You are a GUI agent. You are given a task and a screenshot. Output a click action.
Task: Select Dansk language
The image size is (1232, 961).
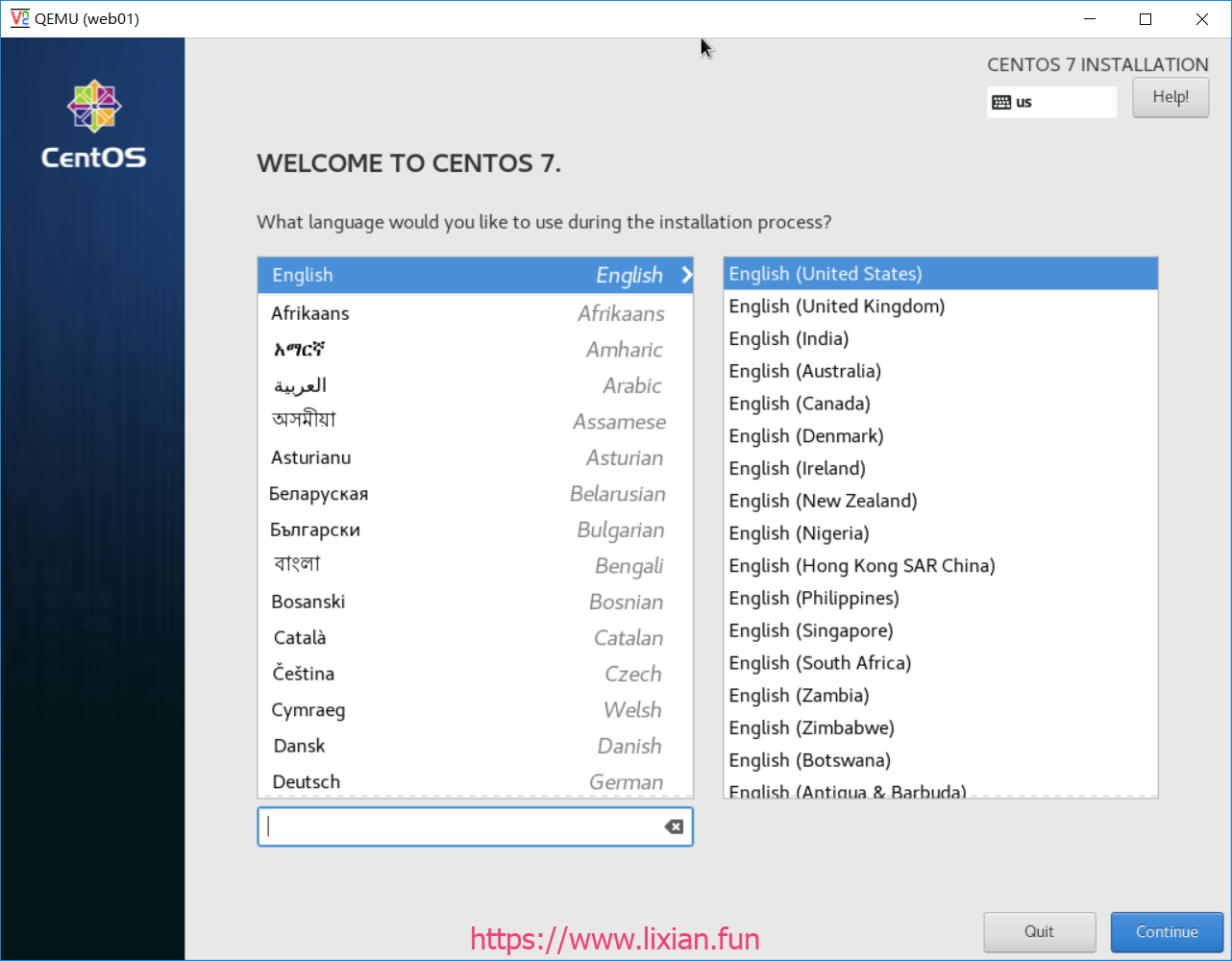point(475,746)
